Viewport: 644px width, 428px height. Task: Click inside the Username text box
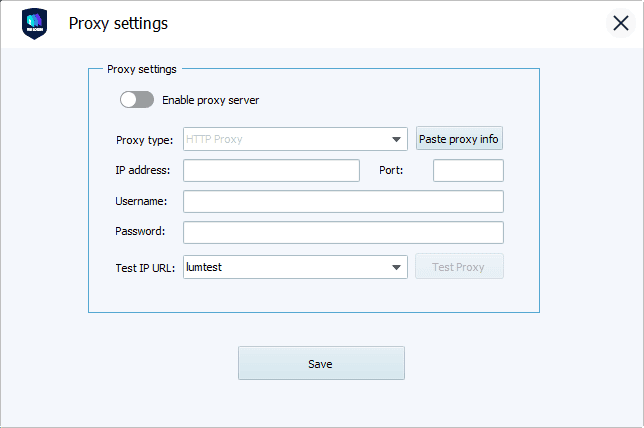pyautogui.click(x=343, y=201)
